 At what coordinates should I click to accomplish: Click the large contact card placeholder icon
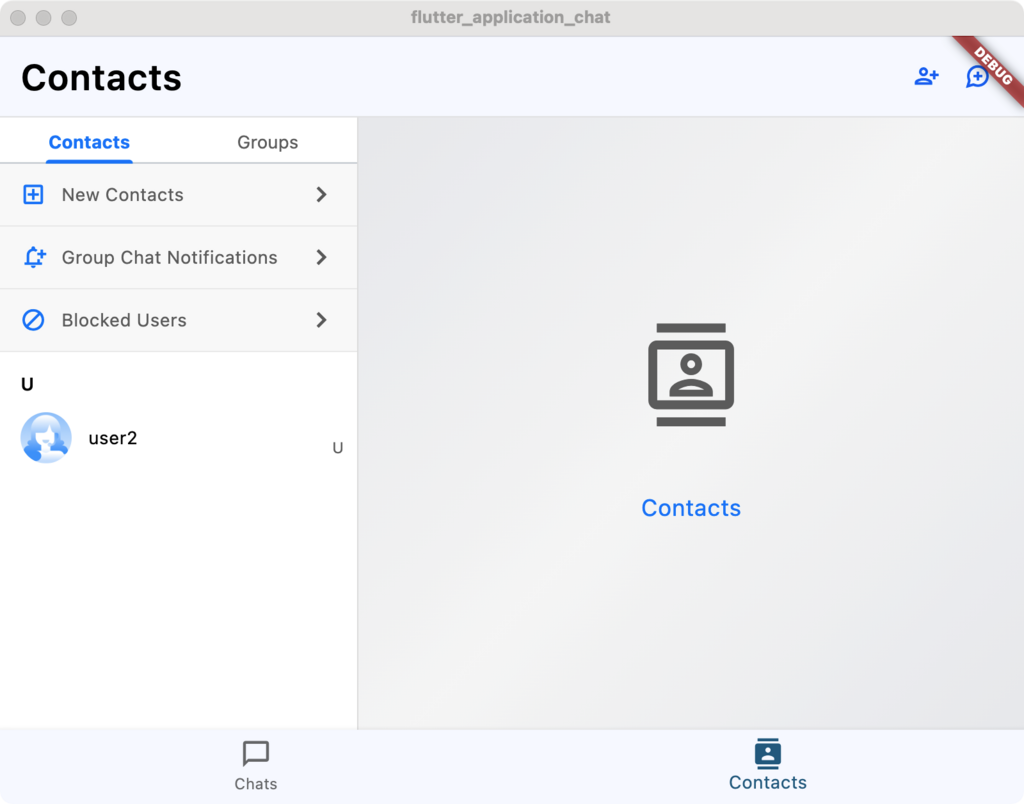tap(691, 375)
